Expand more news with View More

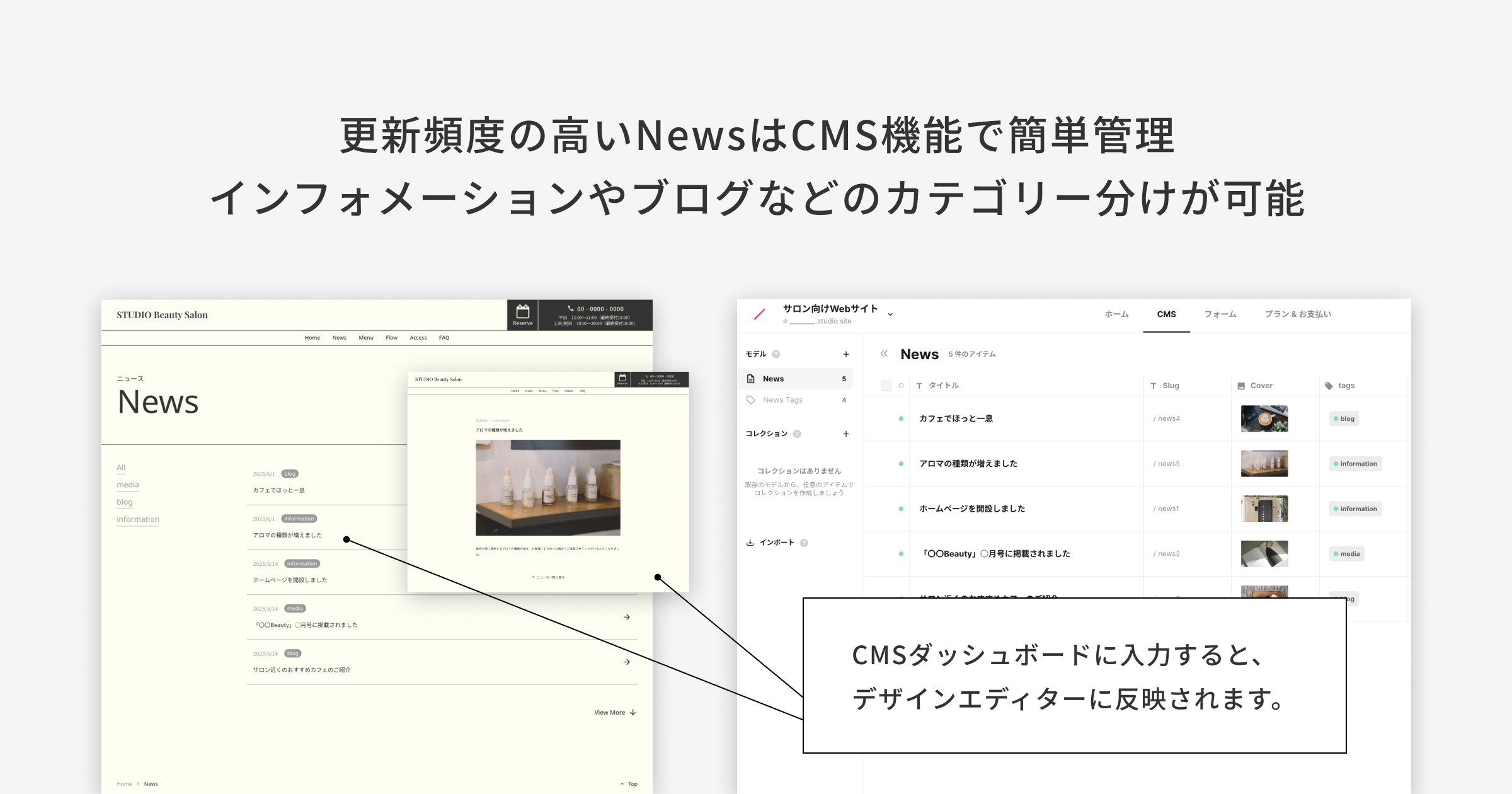pyautogui.click(x=615, y=713)
